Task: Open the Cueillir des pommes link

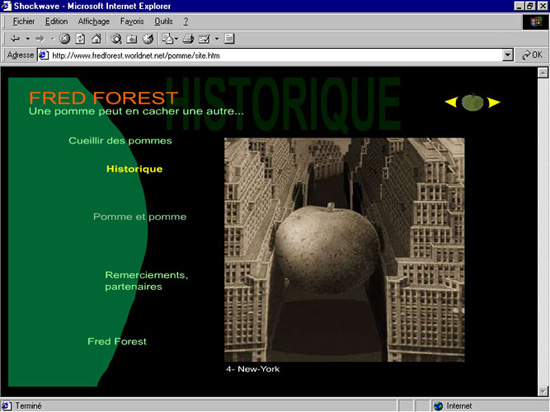Action: tap(120, 141)
